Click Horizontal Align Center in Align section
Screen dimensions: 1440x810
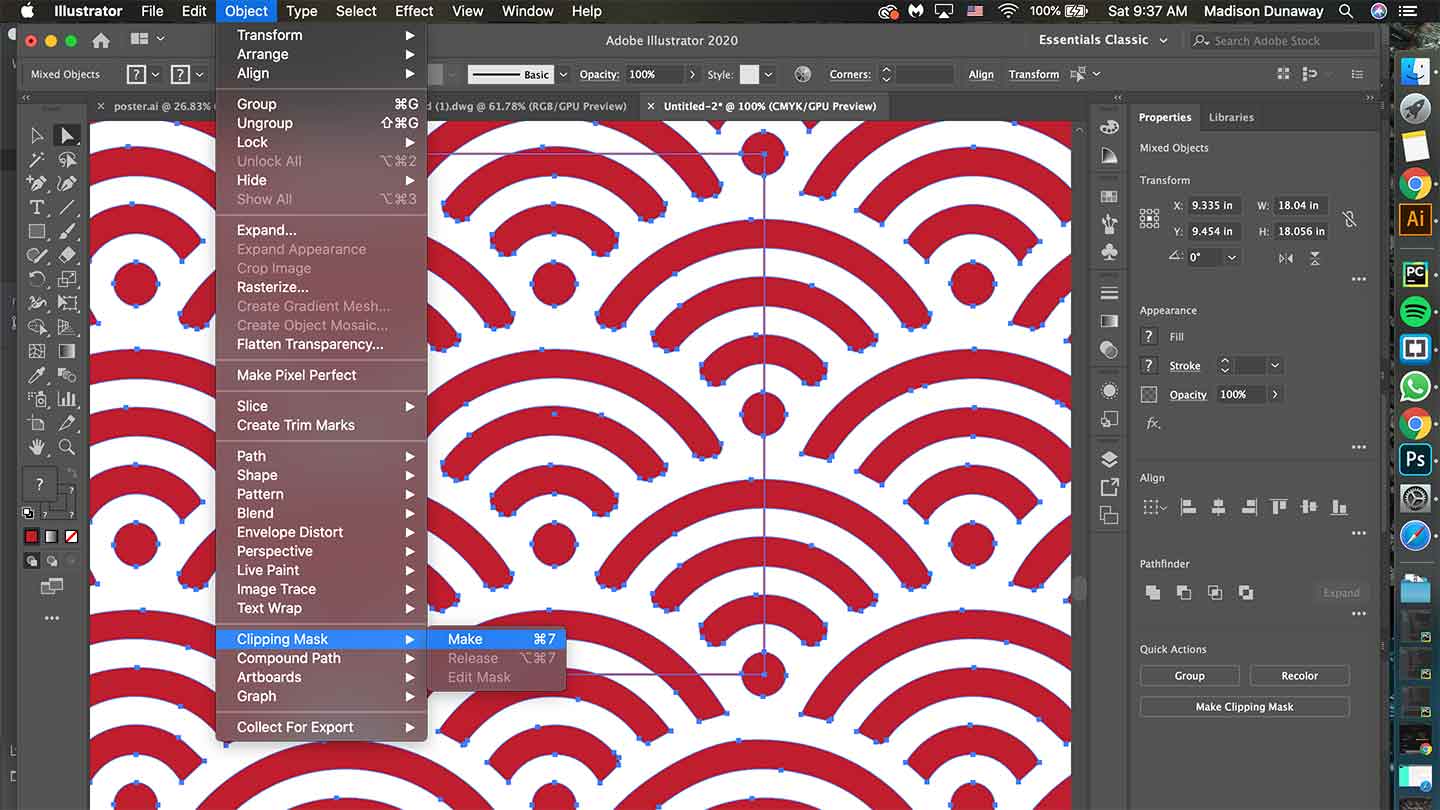pyautogui.click(x=1218, y=507)
